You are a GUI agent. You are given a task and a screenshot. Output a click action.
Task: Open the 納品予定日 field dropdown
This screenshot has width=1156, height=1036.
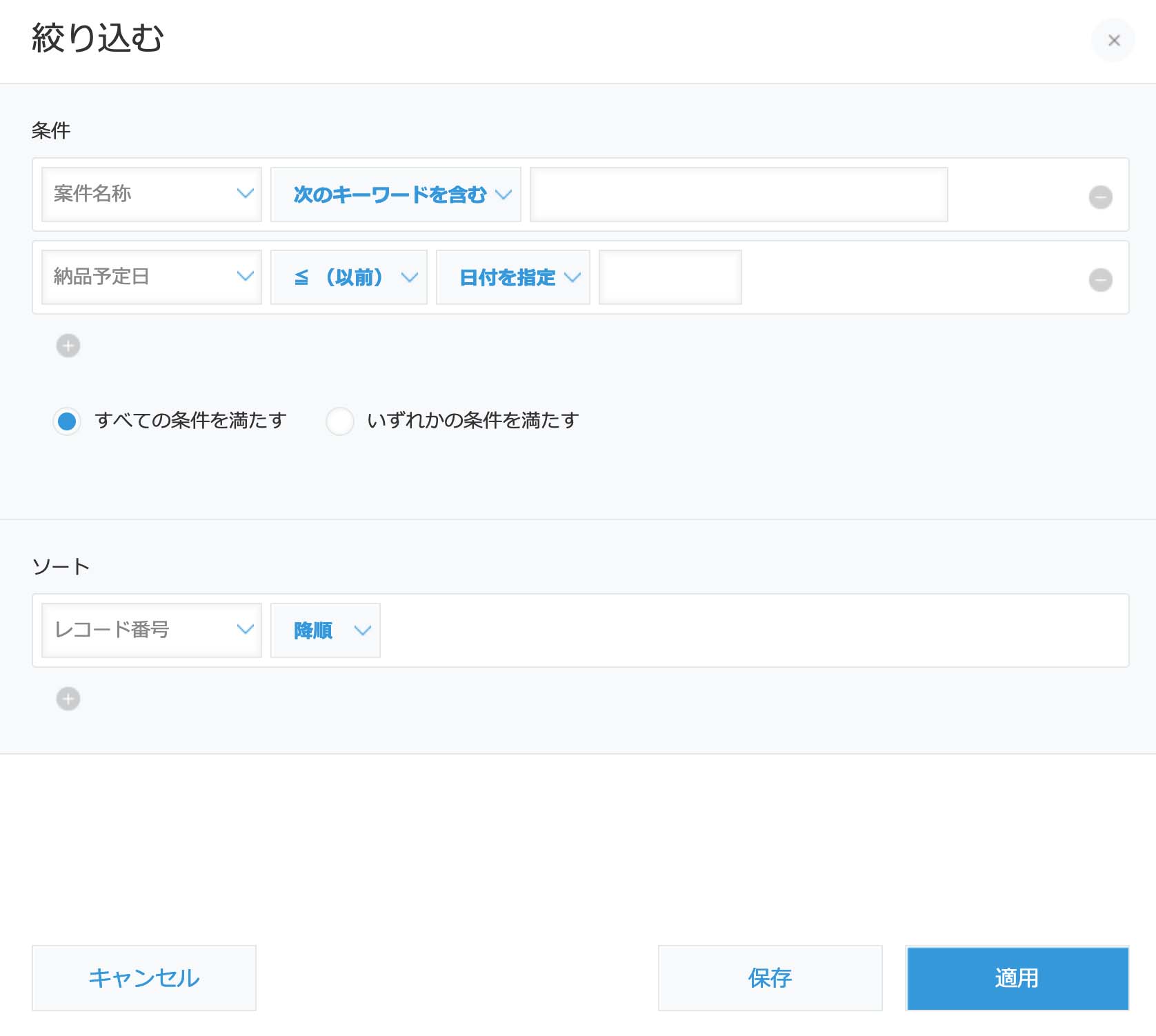tap(152, 277)
